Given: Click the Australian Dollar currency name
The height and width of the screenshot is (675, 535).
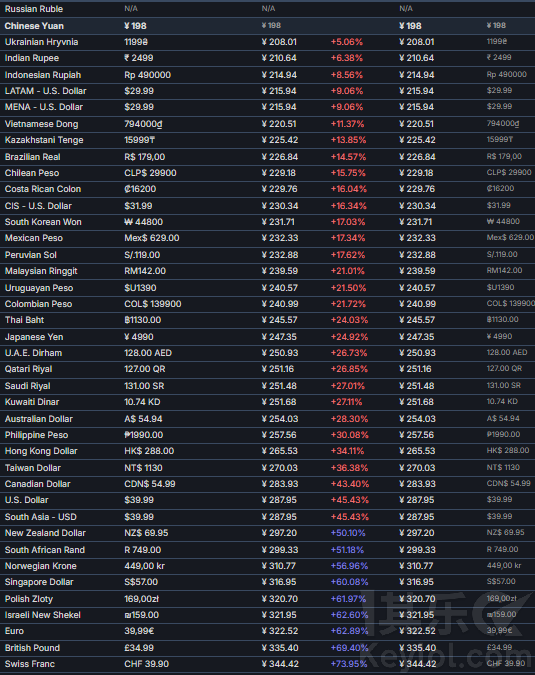Looking at the screenshot, I should tap(39, 419).
